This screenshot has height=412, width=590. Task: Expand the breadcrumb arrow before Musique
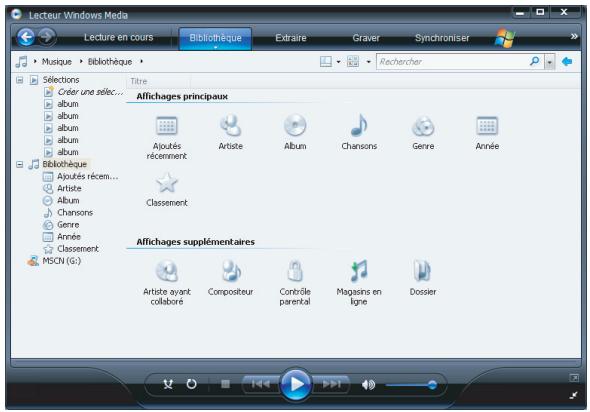(x=35, y=61)
